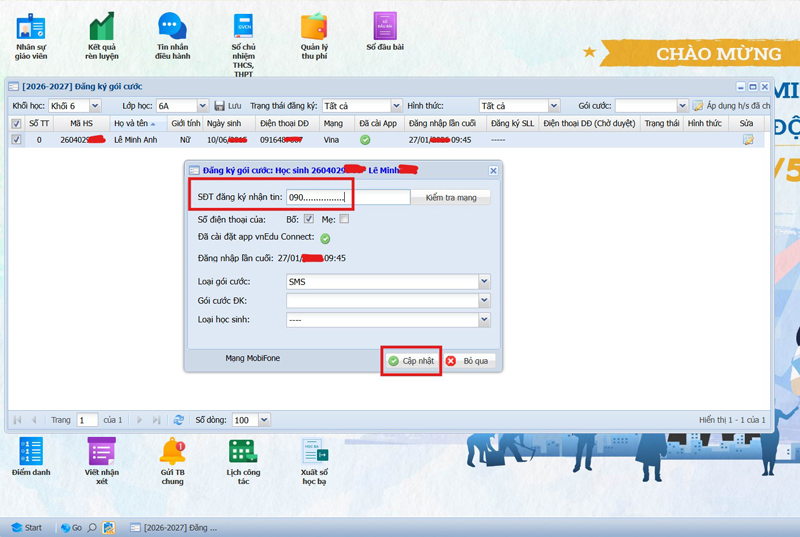Expand the Loại gói cước dropdown
Image resolution: width=800 pixels, height=537 pixels.
484,282
